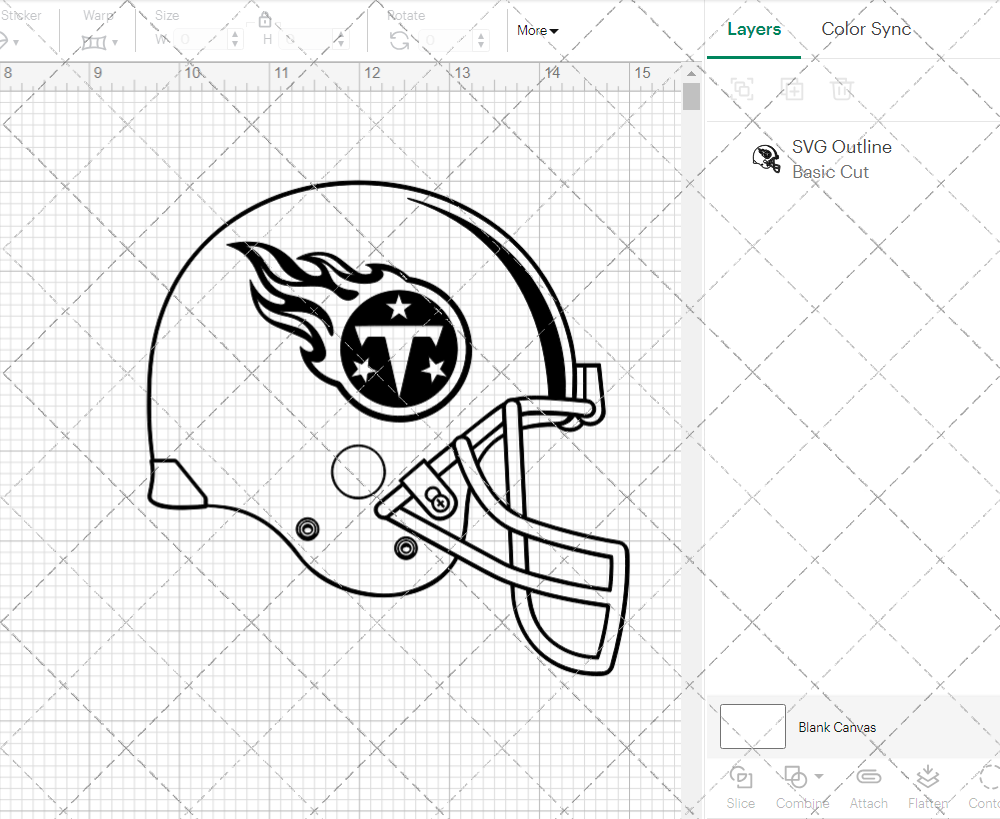Screen dimensions: 1000x819
Task: Click the Delete layer trash icon
Action: click(842, 89)
